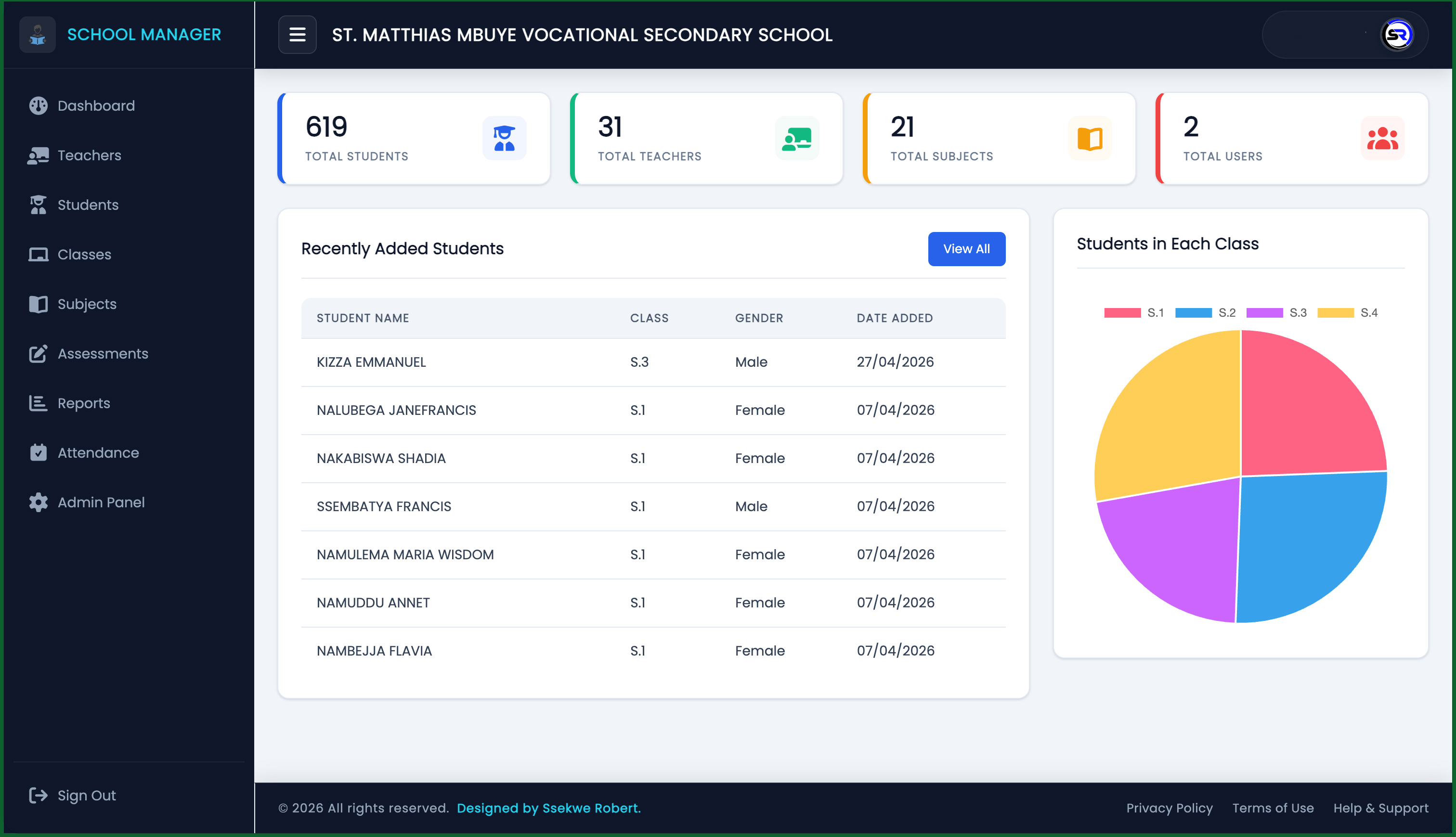Image resolution: width=1456 pixels, height=837 pixels.
Task: Go to the Teachers menu item
Action: (x=89, y=155)
